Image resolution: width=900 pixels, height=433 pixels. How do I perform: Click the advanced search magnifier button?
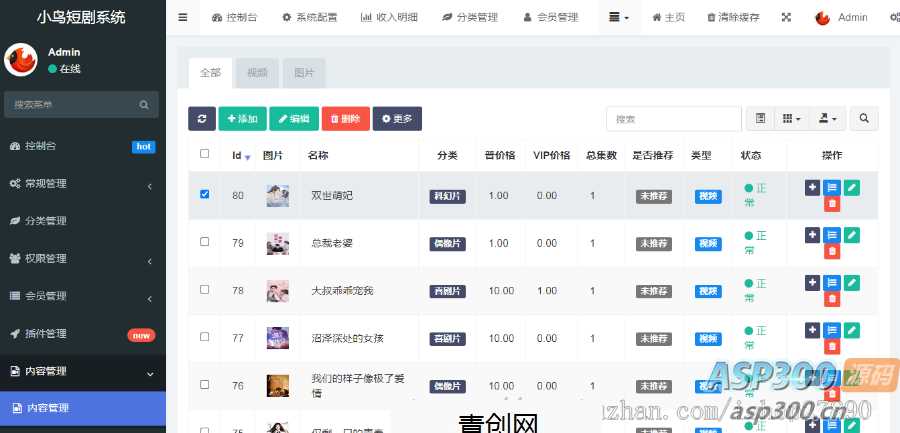[x=864, y=119]
